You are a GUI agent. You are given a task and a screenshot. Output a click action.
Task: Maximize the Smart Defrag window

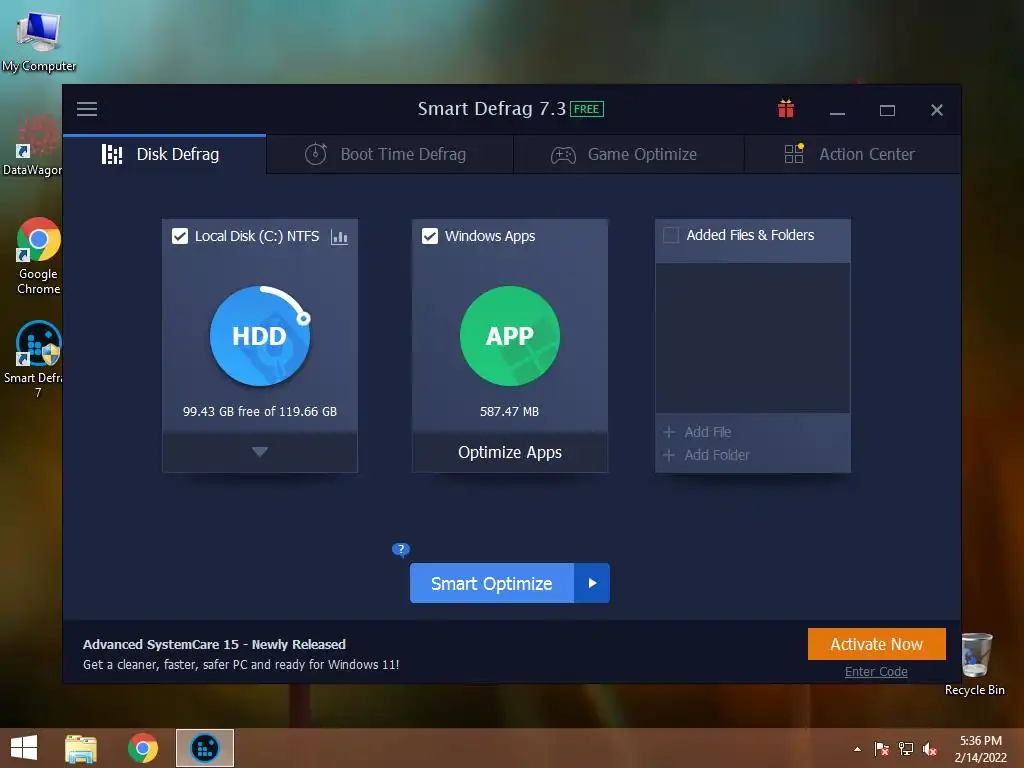887,110
